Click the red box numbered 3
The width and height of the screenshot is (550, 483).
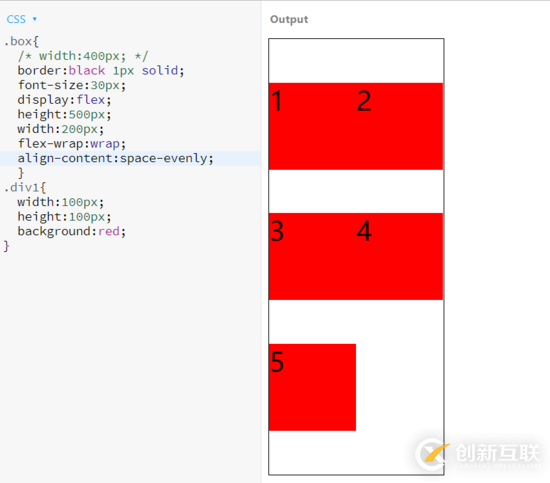(313, 256)
